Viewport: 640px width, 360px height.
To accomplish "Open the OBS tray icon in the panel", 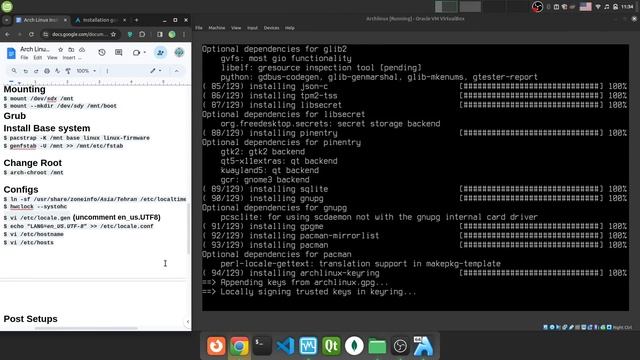I will pyautogui.click(x=537, y=7).
